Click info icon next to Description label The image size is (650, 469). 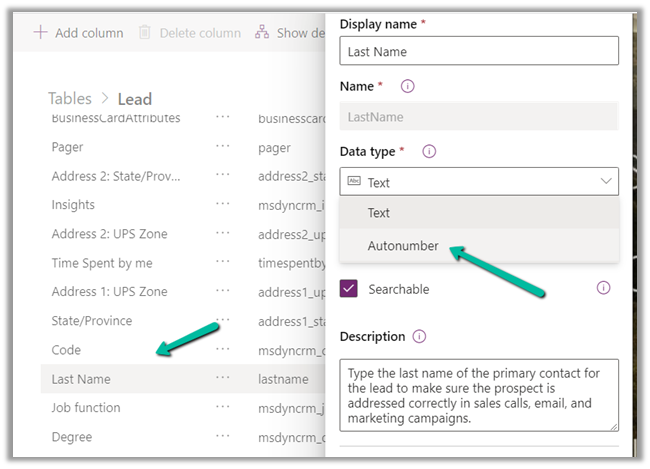click(x=419, y=337)
